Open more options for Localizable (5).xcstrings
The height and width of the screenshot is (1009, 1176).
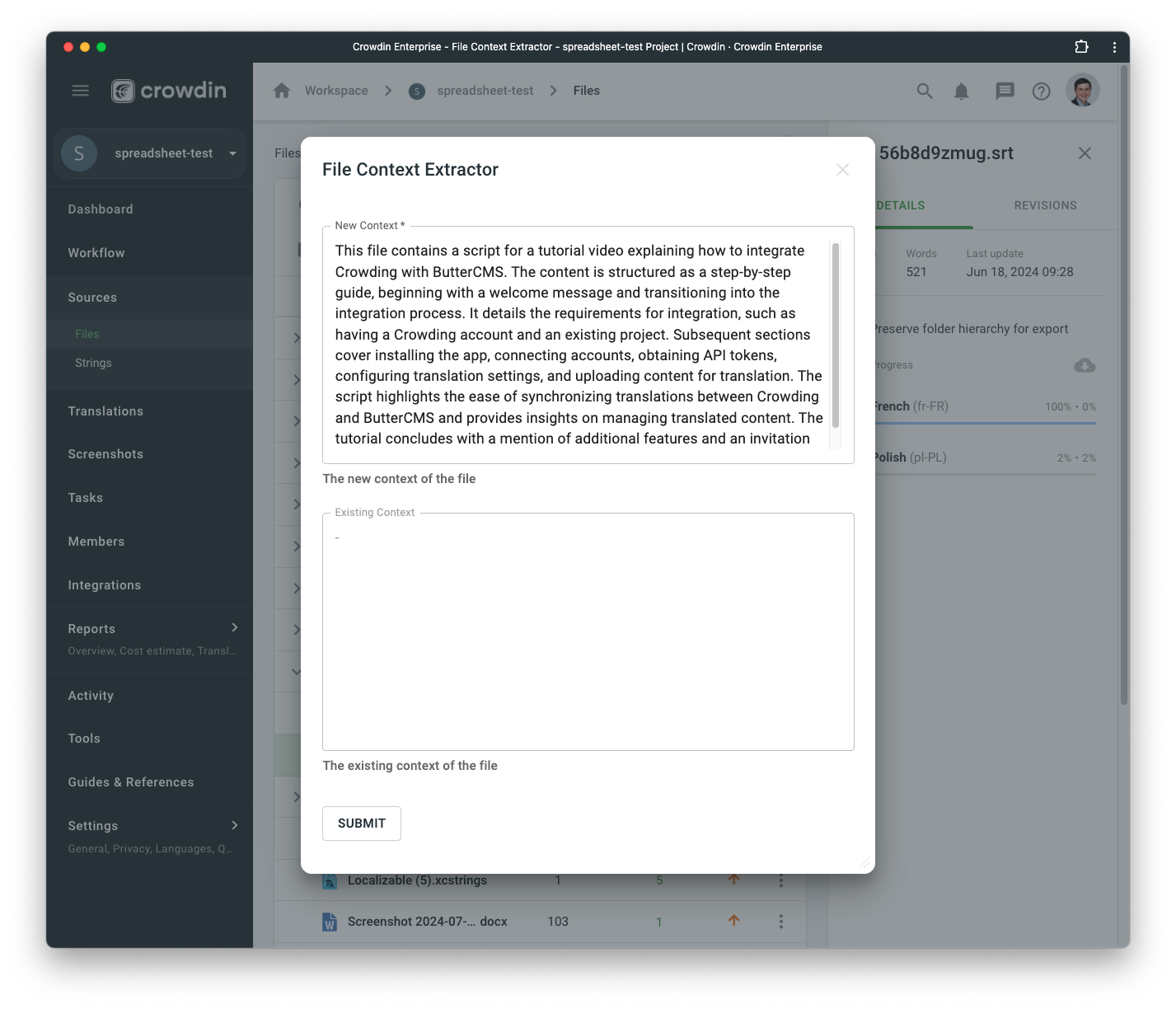(x=781, y=880)
